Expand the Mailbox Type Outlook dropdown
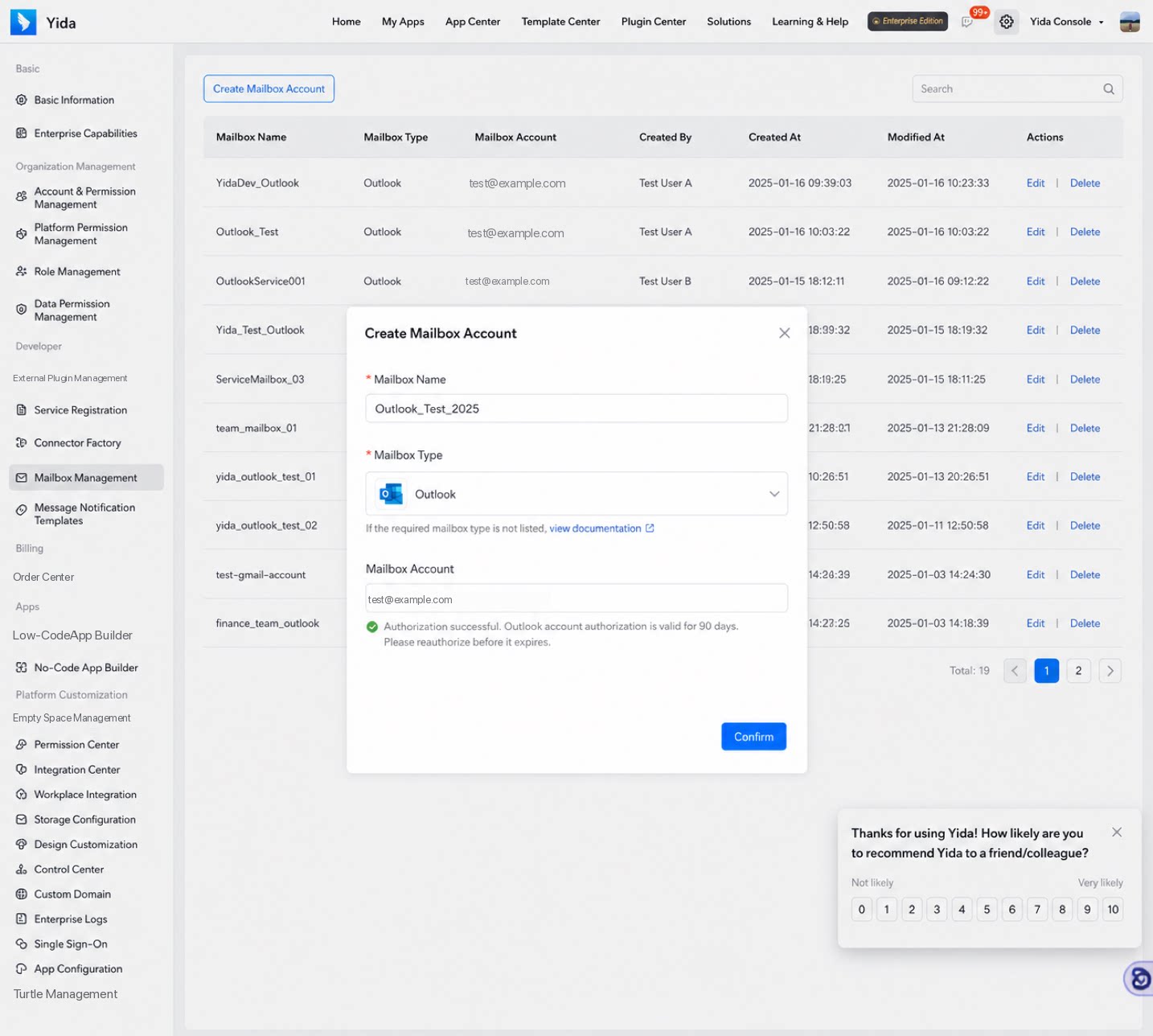This screenshot has width=1153, height=1036. click(x=576, y=494)
